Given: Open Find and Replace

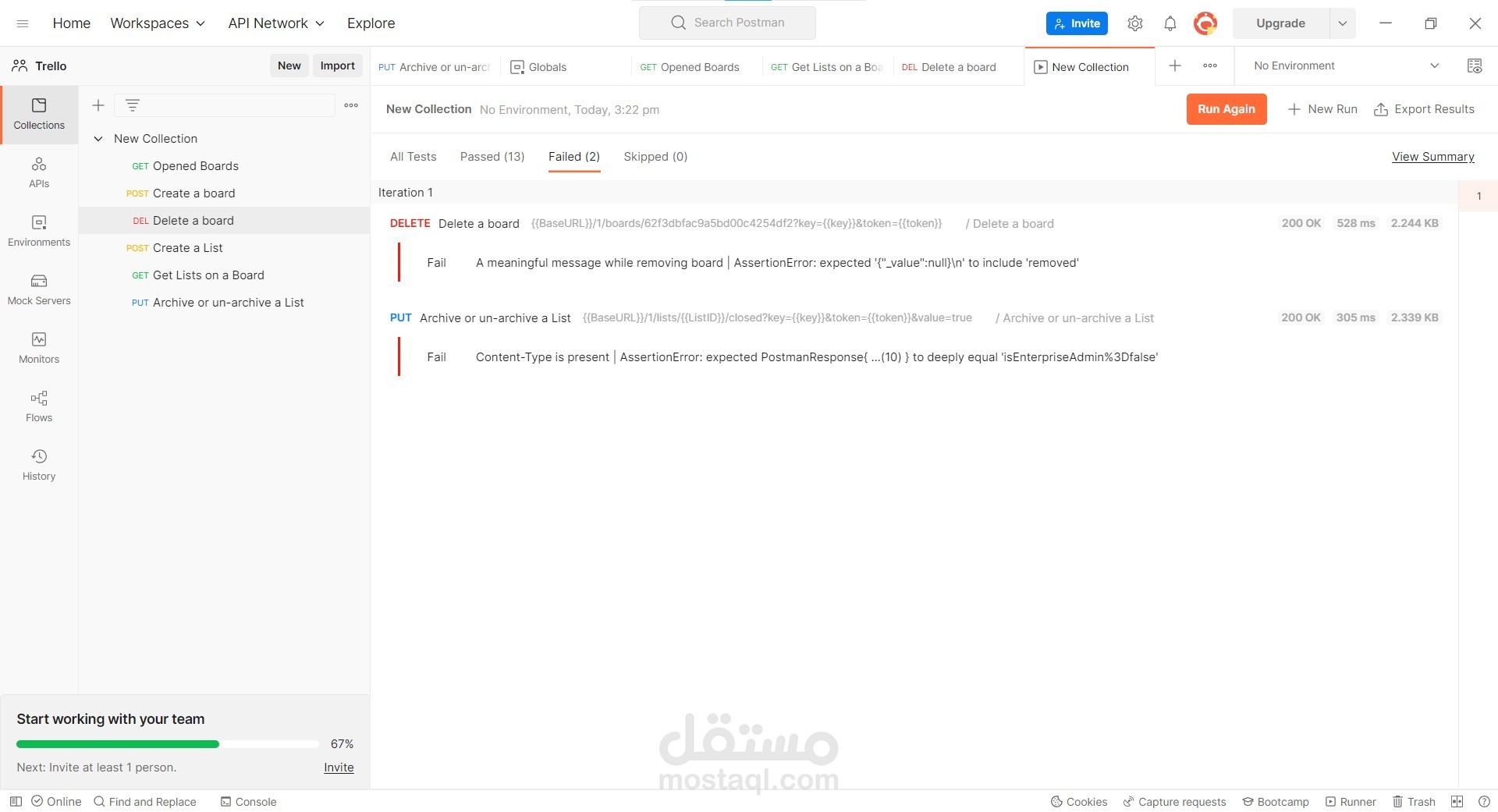Looking at the screenshot, I should 144,801.
